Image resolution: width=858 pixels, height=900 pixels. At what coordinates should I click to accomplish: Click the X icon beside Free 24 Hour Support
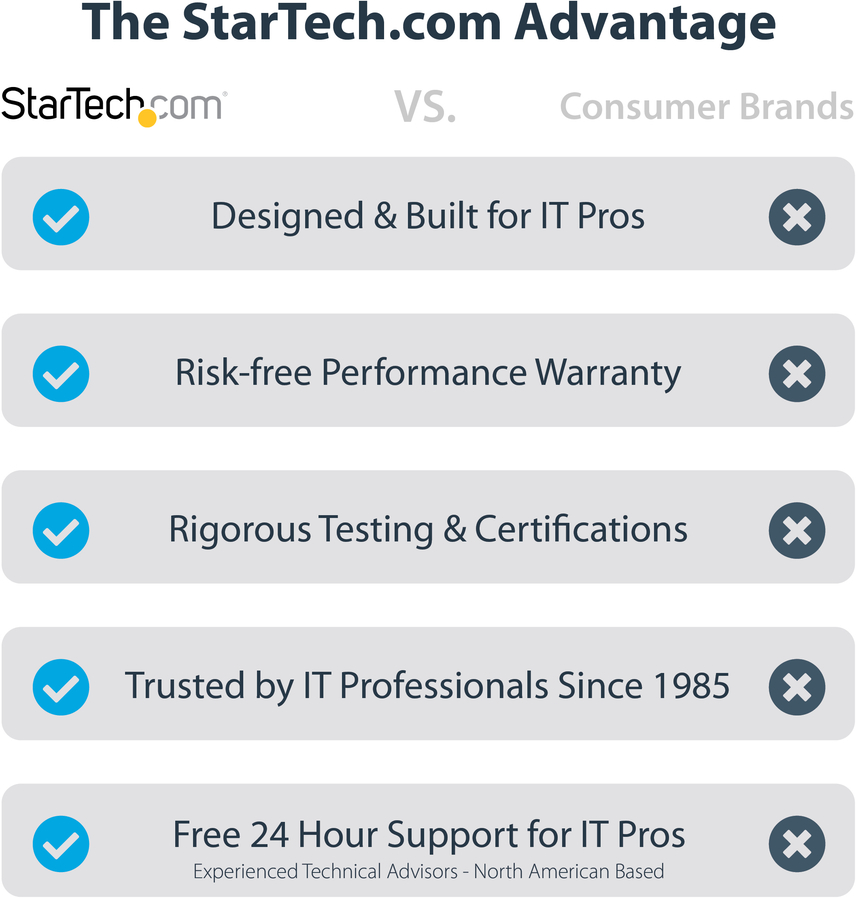[x=797, y=843]
